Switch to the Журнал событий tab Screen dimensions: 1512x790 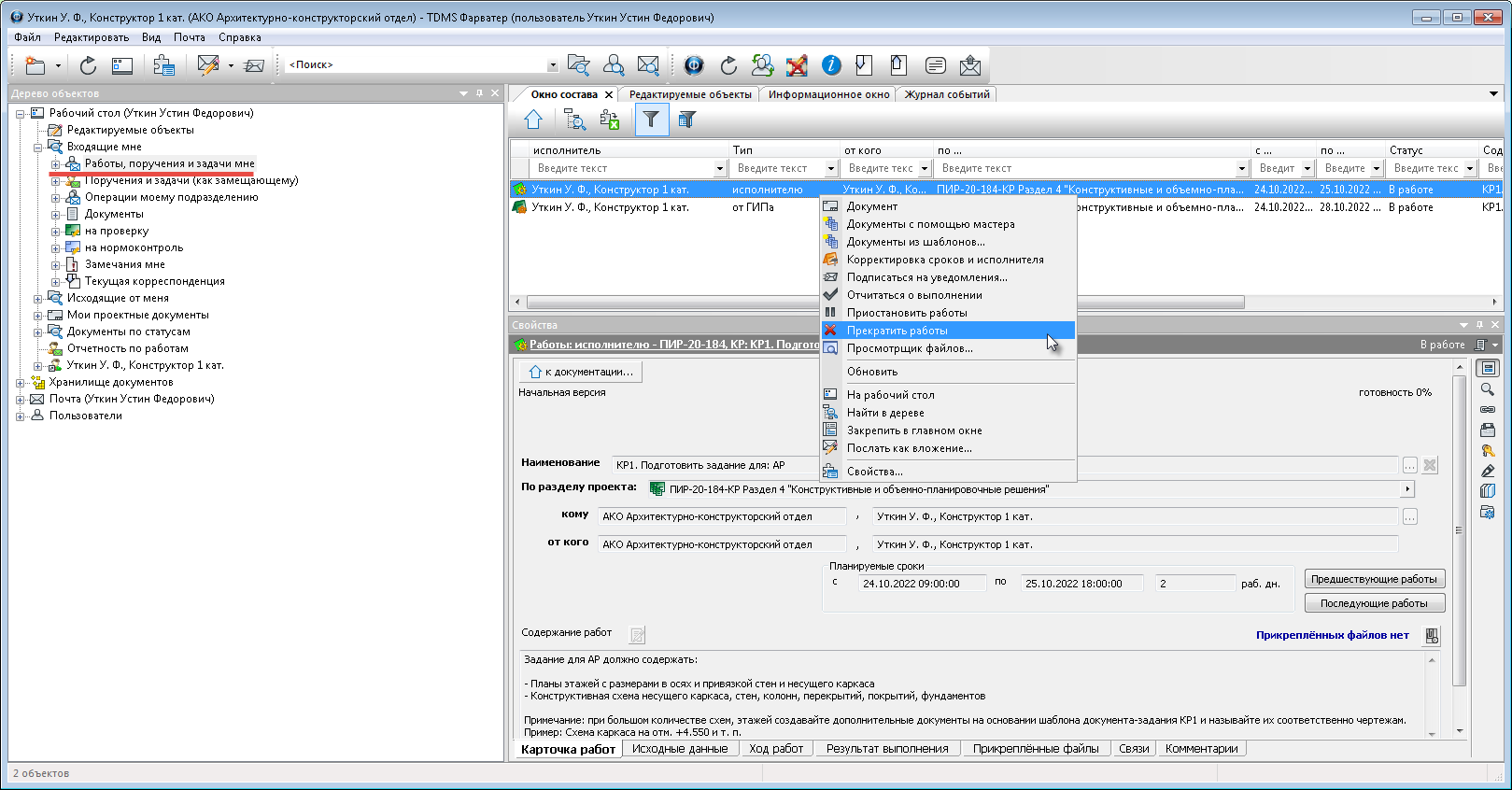(947, 94)
